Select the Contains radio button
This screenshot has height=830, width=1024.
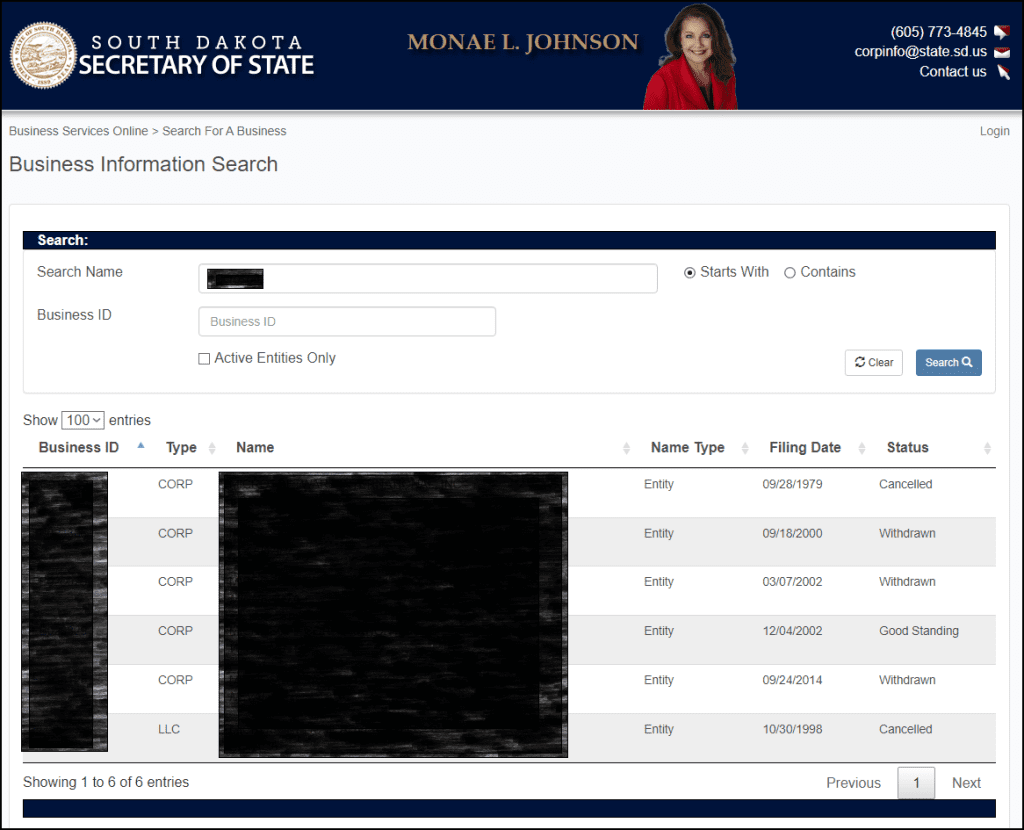click(x=789, y=272)
